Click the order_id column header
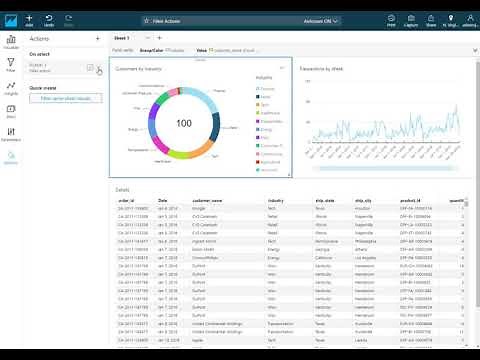The width and height of the screenshot is (480, 360). point(126,201)
